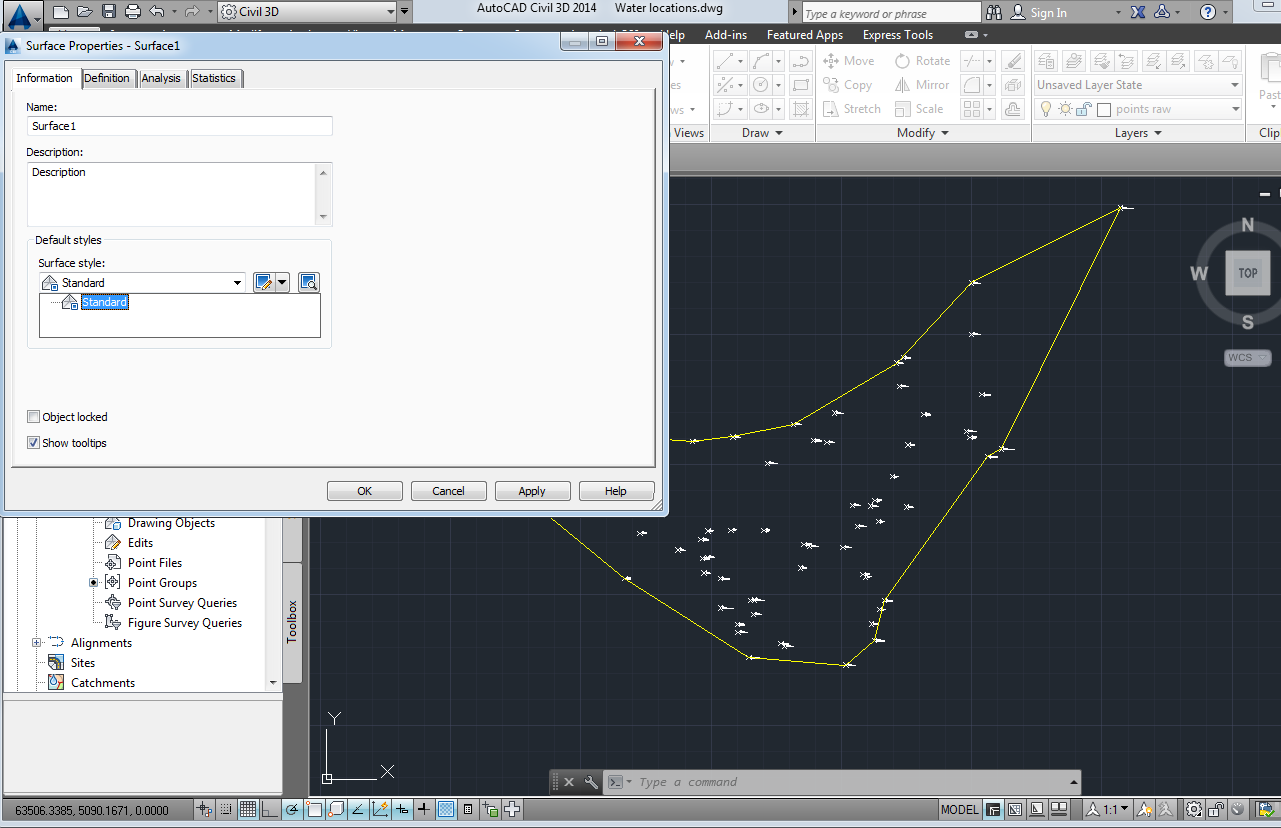The height and width of the screenshot is (828, 1281).
Task: Uncheck the Show tooltips checkbox
Action: coord(34,443)
